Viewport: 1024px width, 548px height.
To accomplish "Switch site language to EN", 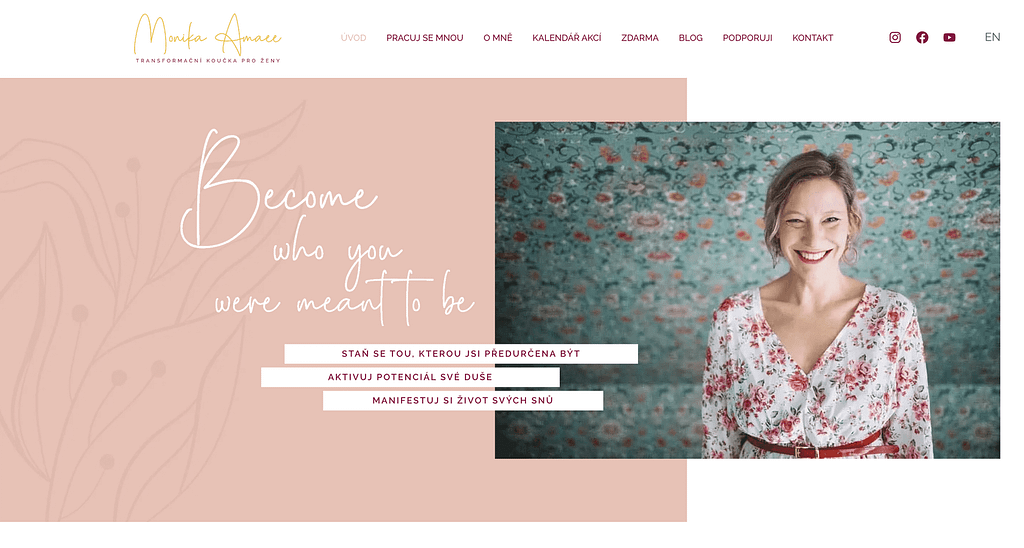I will click(992, 37).
